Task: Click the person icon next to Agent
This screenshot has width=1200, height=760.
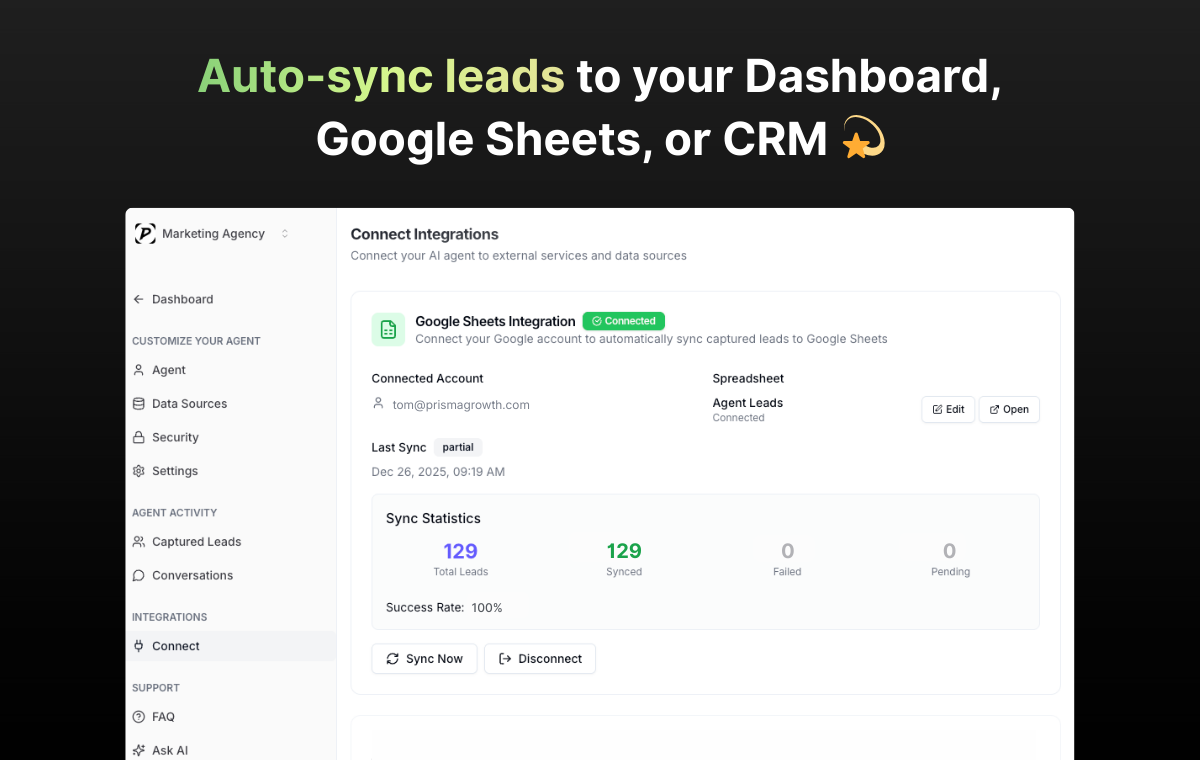Action: click(x=138, y=370)
